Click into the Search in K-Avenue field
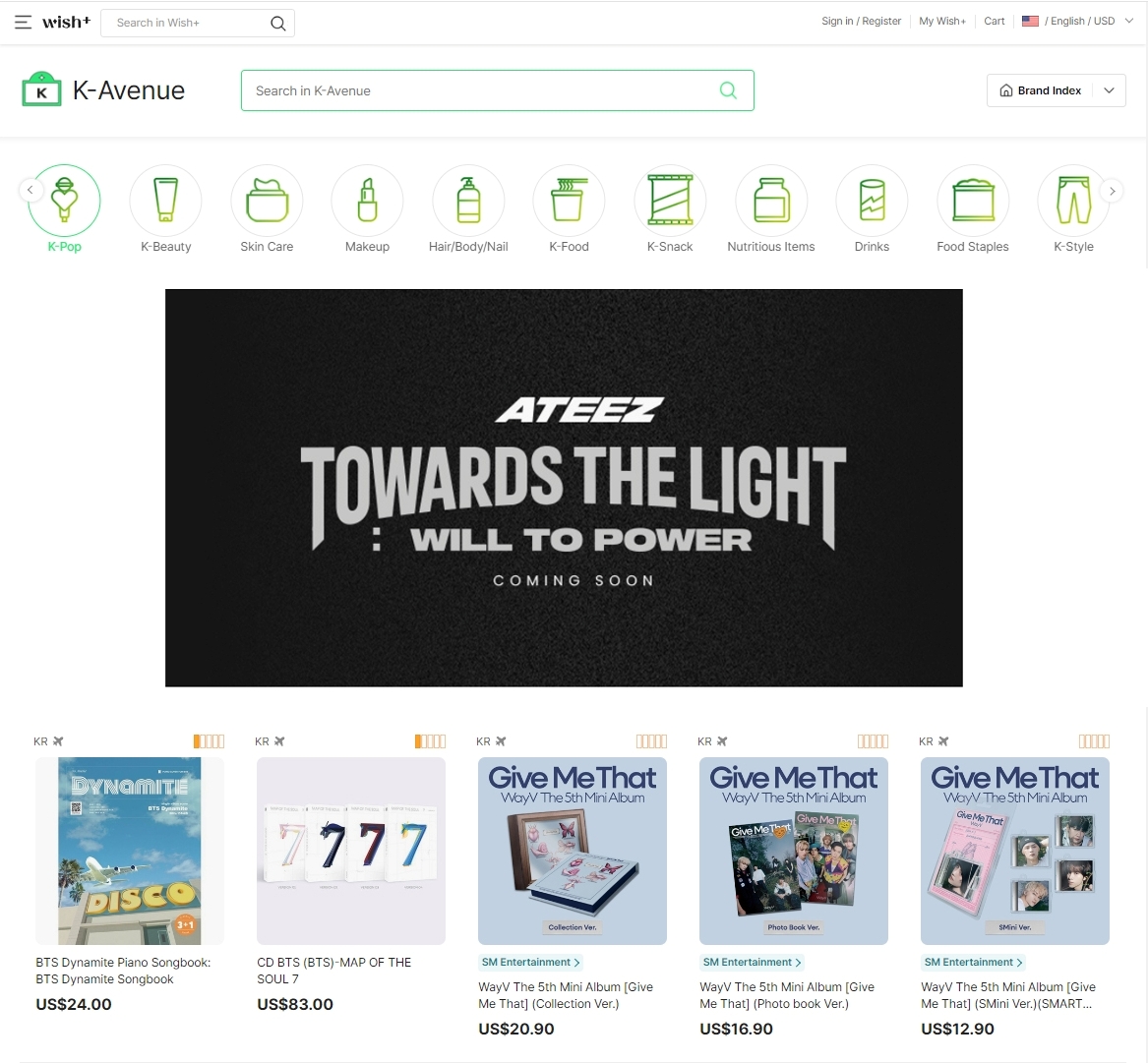Viewport: 1148px width, 1063px height. 482,90
